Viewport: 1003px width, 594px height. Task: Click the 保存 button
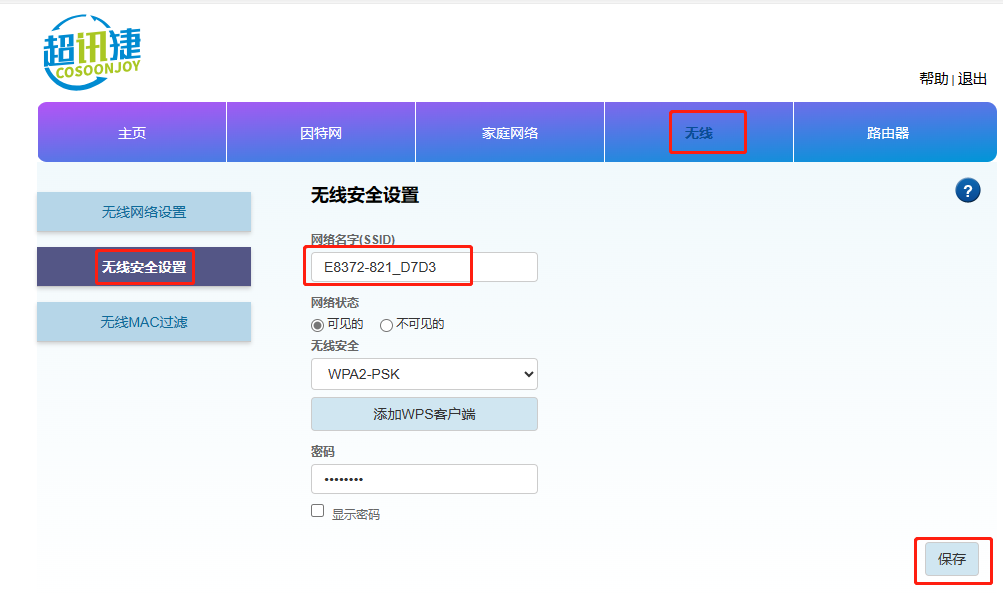(951, 560)
